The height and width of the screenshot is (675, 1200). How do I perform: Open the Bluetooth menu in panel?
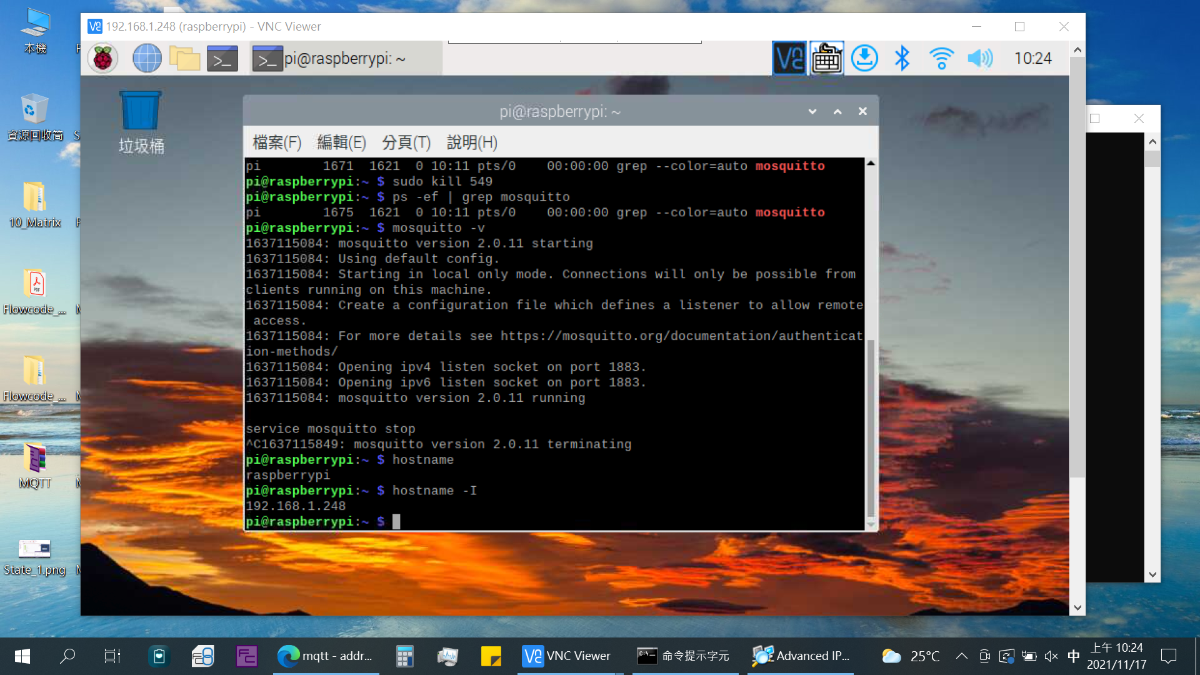click(x=902, y=58)
